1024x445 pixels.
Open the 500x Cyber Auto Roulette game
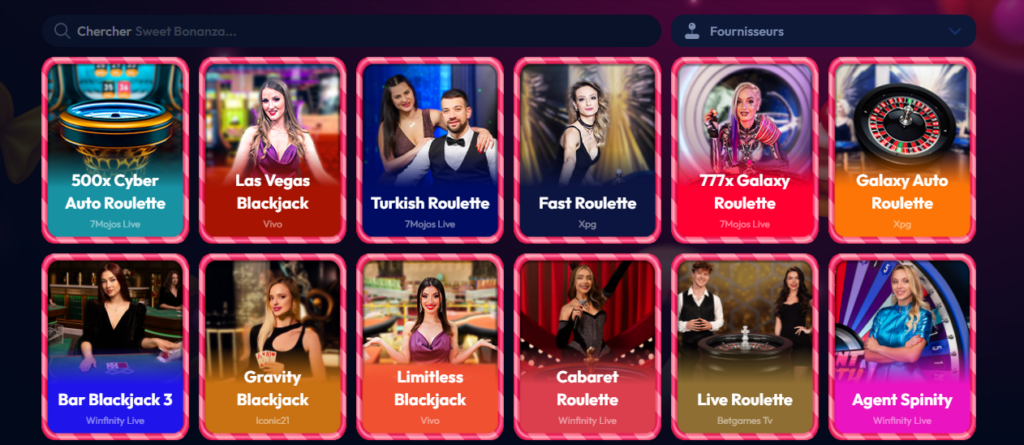[x=115, y=150]
